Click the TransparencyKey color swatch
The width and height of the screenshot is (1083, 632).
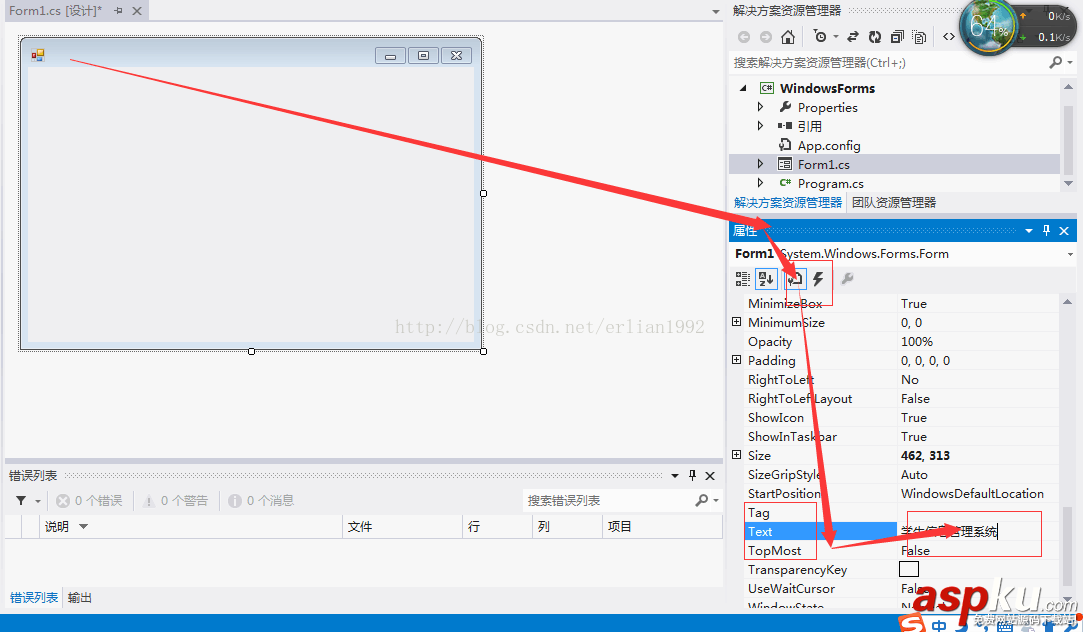pyautogui.click(x=909, y=569)
